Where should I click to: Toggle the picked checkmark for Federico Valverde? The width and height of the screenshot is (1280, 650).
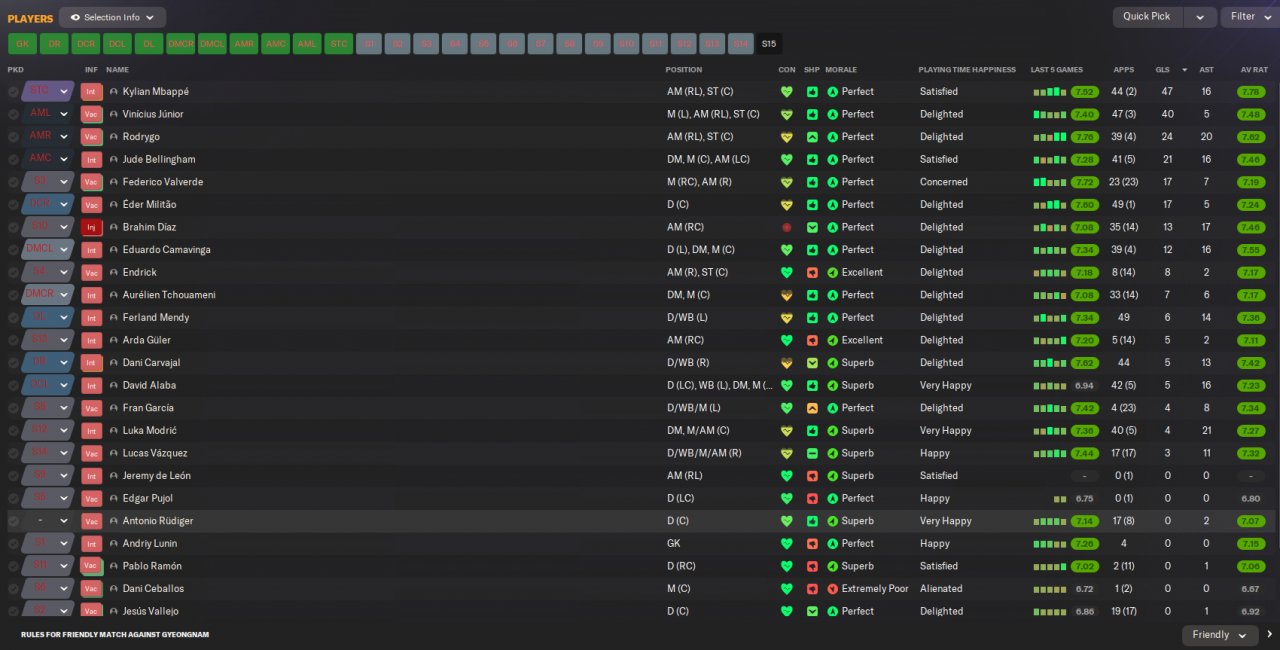point(13,182)
